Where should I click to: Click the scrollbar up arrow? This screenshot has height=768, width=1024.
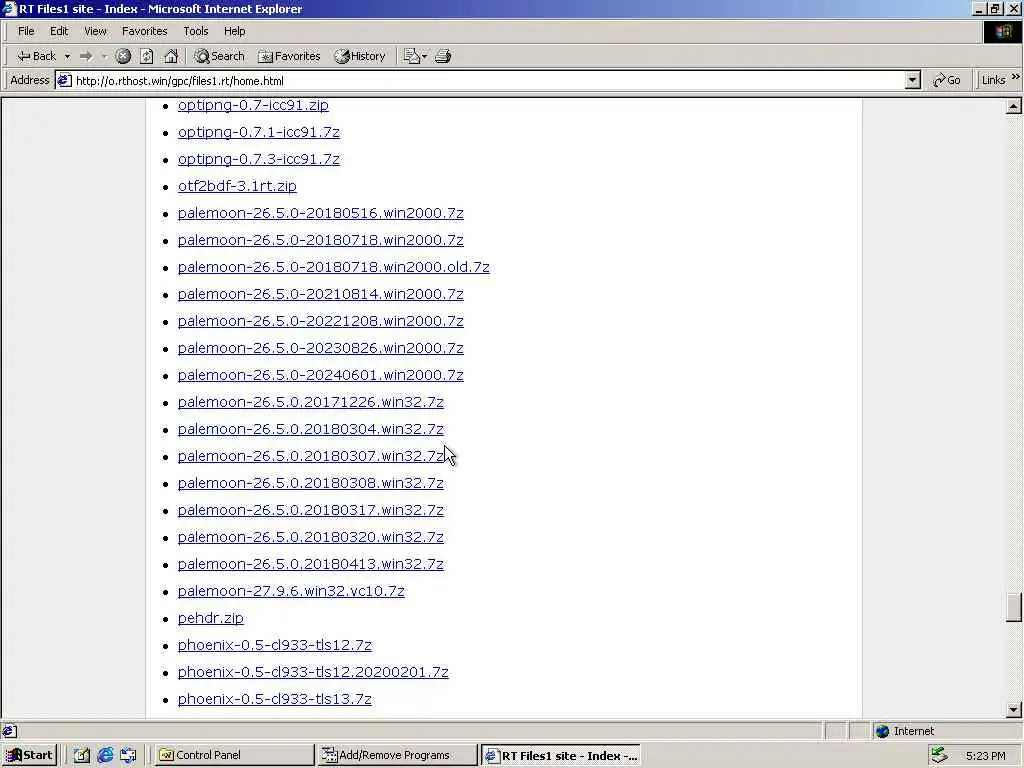1013,106
